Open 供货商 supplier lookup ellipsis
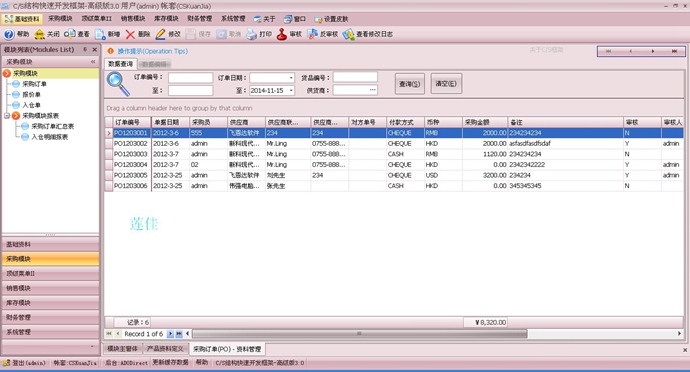 373,90
